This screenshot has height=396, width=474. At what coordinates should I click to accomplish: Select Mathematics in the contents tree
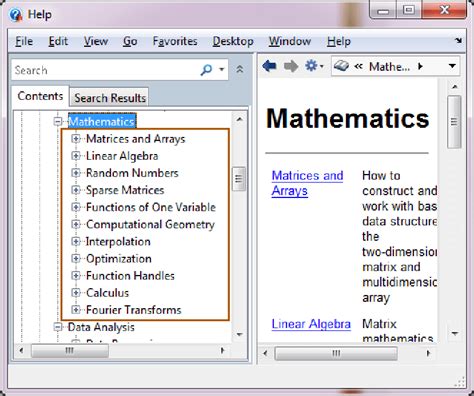(x=102, y=122)
